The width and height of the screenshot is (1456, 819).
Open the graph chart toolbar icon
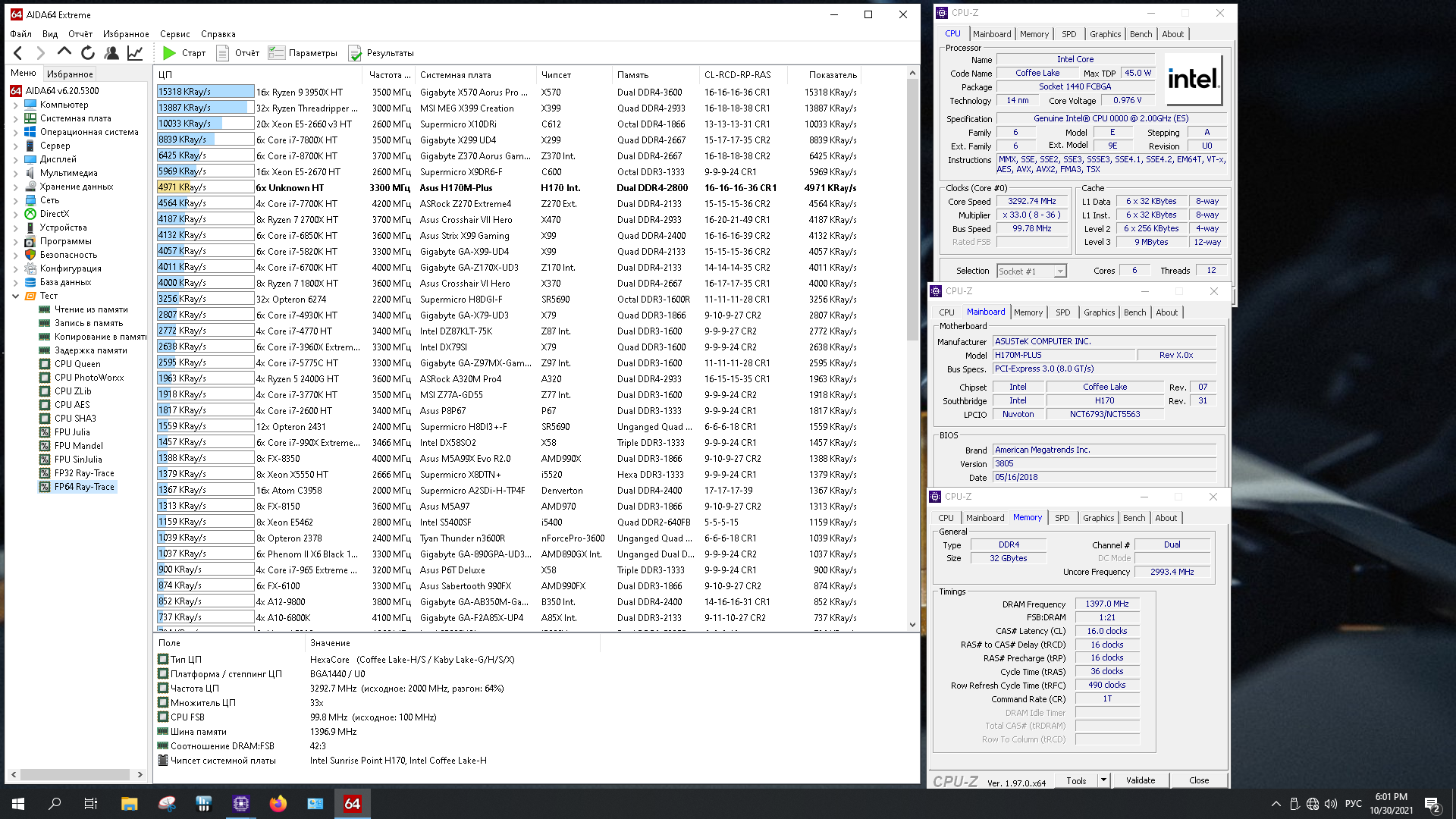click(x=135, y=53)
